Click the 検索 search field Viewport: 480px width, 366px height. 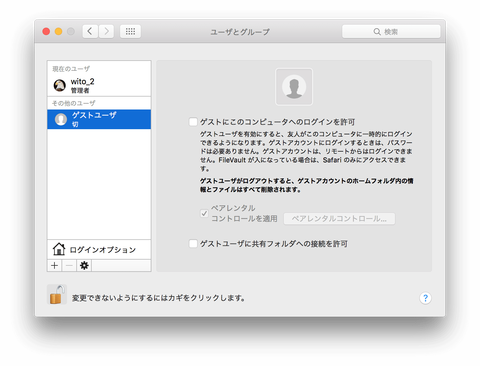391,31
